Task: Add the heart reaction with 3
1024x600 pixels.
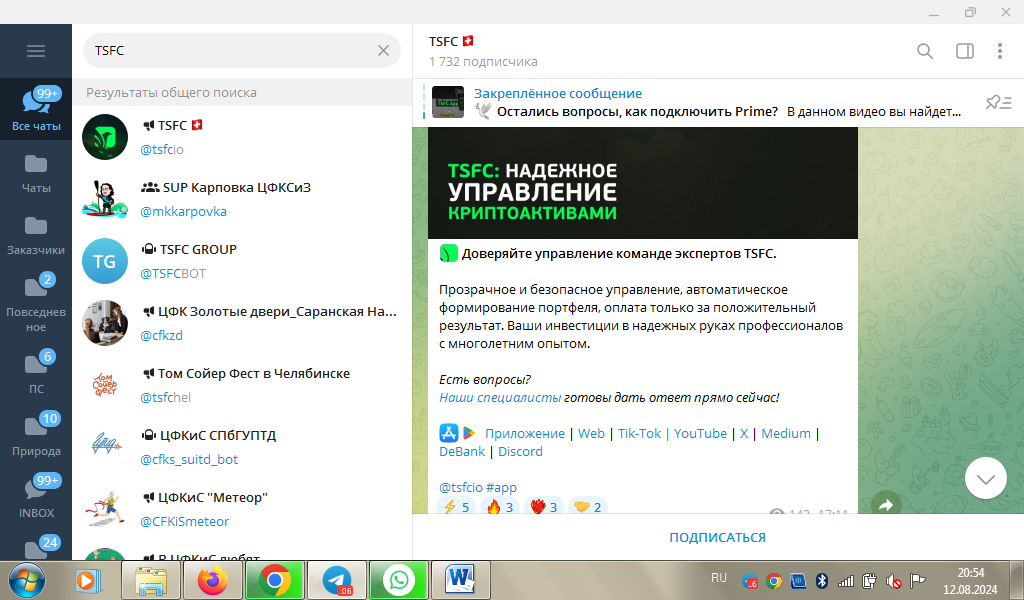Action: (x=543, y=506)
